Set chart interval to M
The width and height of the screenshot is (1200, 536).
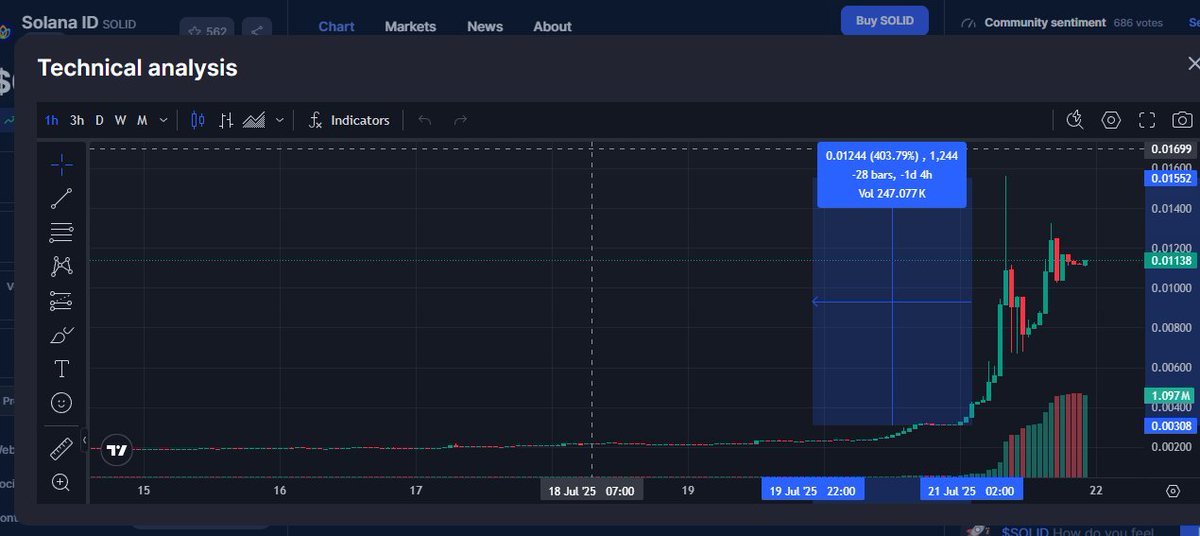[142, 120]
